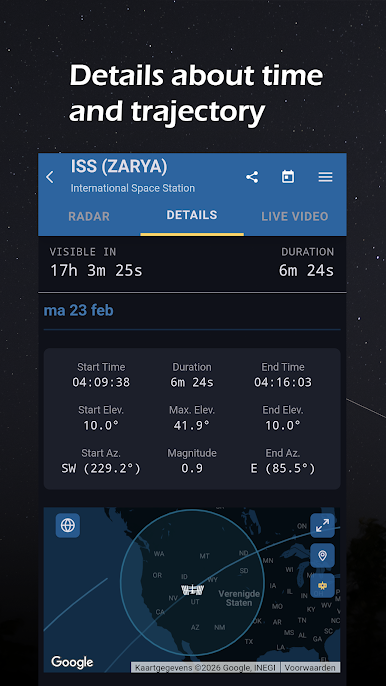Click the countdown '17h 3m 25s'
The image size is (386, 686).
click(x=96, y=270)
